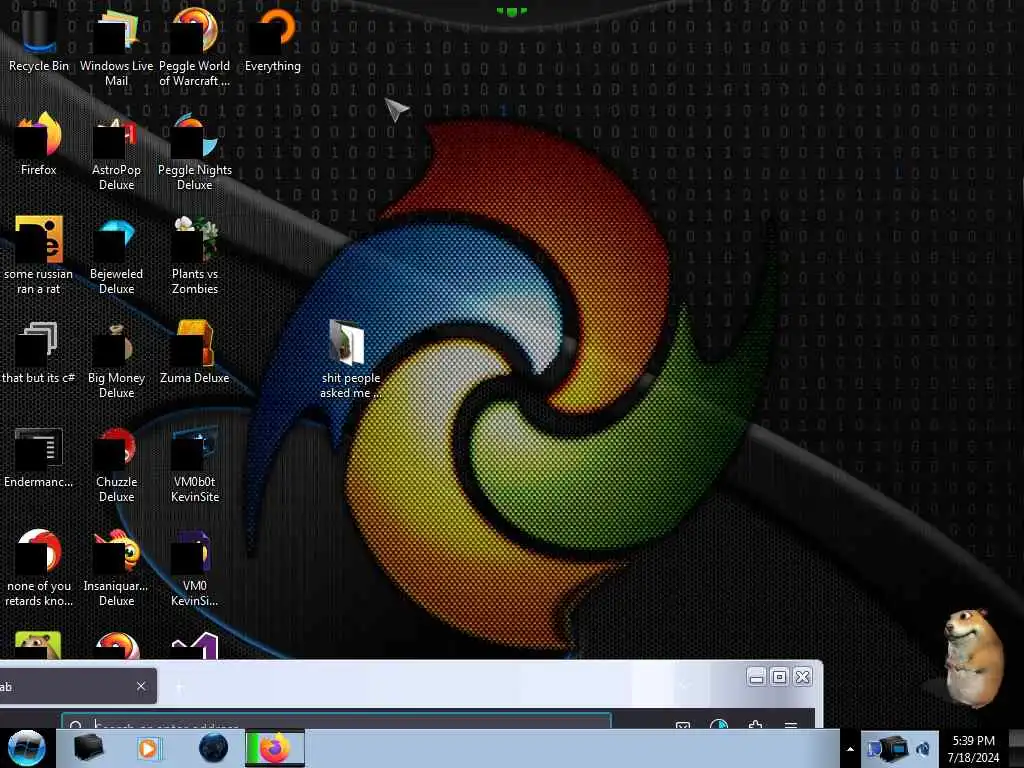Viewport: 1024px width, 768px height.
Task: Select the Endermanc... desktop icon
Action: pyautogui.click(x=39, y=458)
